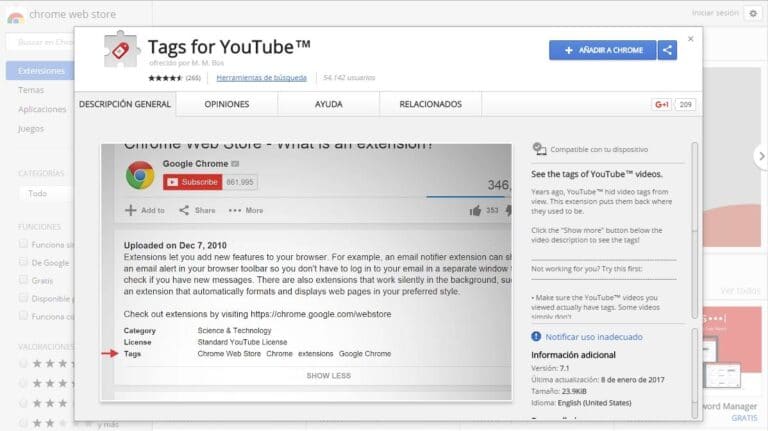The image size is (768, 431).
Task: Click the store search input field
Action: (40, 42)
